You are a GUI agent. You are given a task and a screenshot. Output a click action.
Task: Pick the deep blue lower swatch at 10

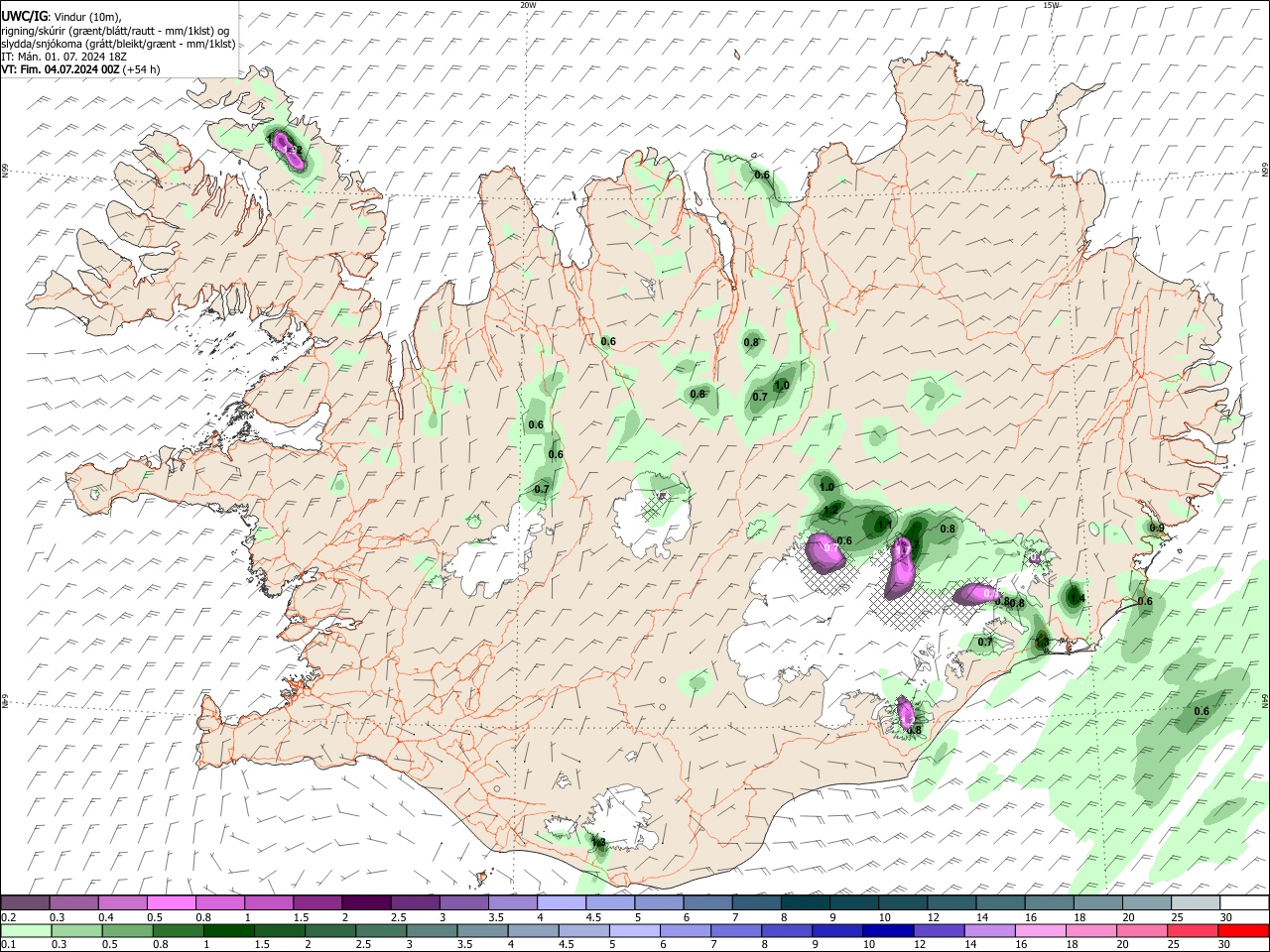(x=888, y=930)
